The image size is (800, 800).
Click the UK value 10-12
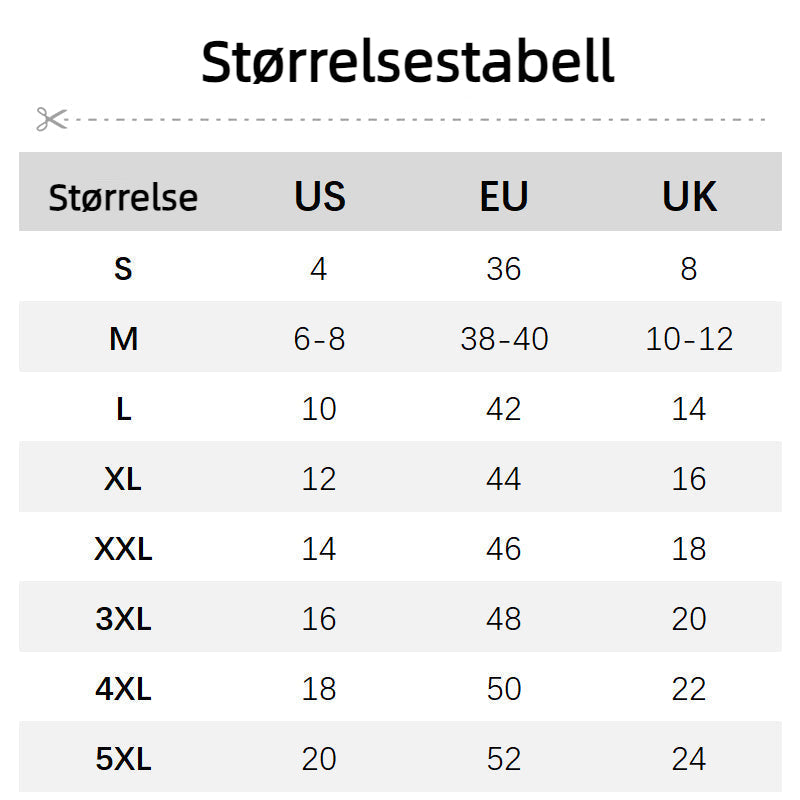689,339
